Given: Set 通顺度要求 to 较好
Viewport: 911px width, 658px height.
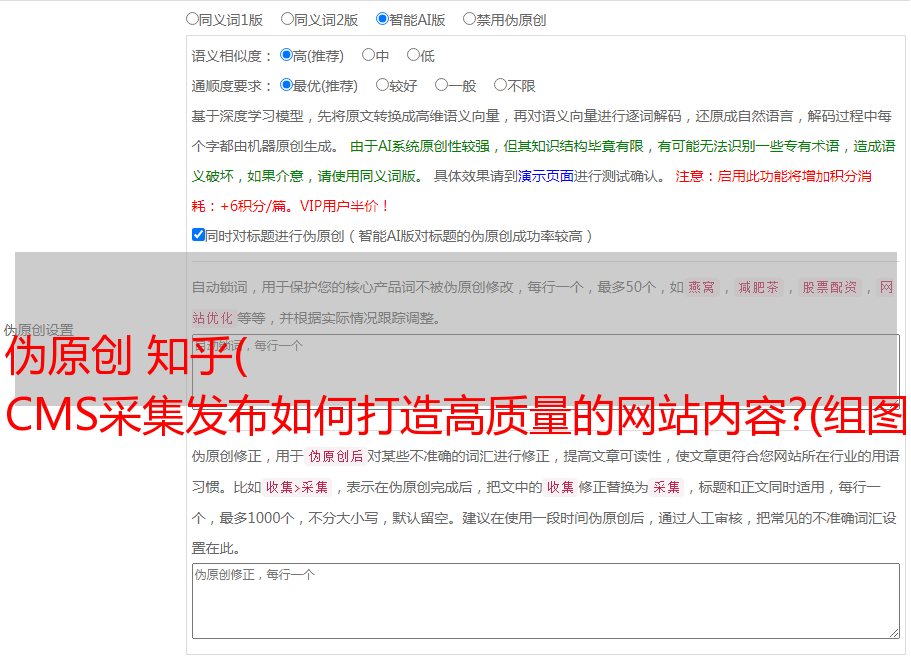Looking at the screenshot, I should point(382,85).
